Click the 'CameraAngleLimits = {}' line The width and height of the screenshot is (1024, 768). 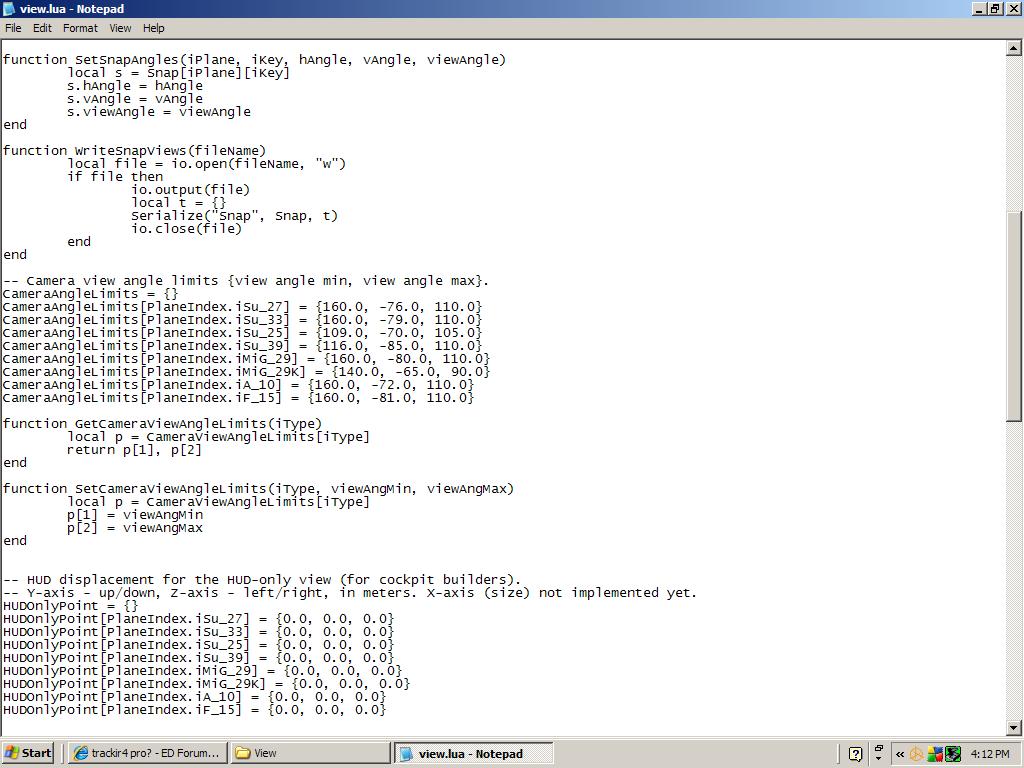coord(90,294)
